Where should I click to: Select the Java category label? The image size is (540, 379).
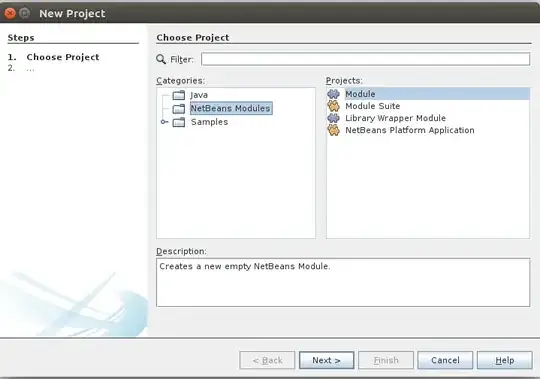point(199,95)
